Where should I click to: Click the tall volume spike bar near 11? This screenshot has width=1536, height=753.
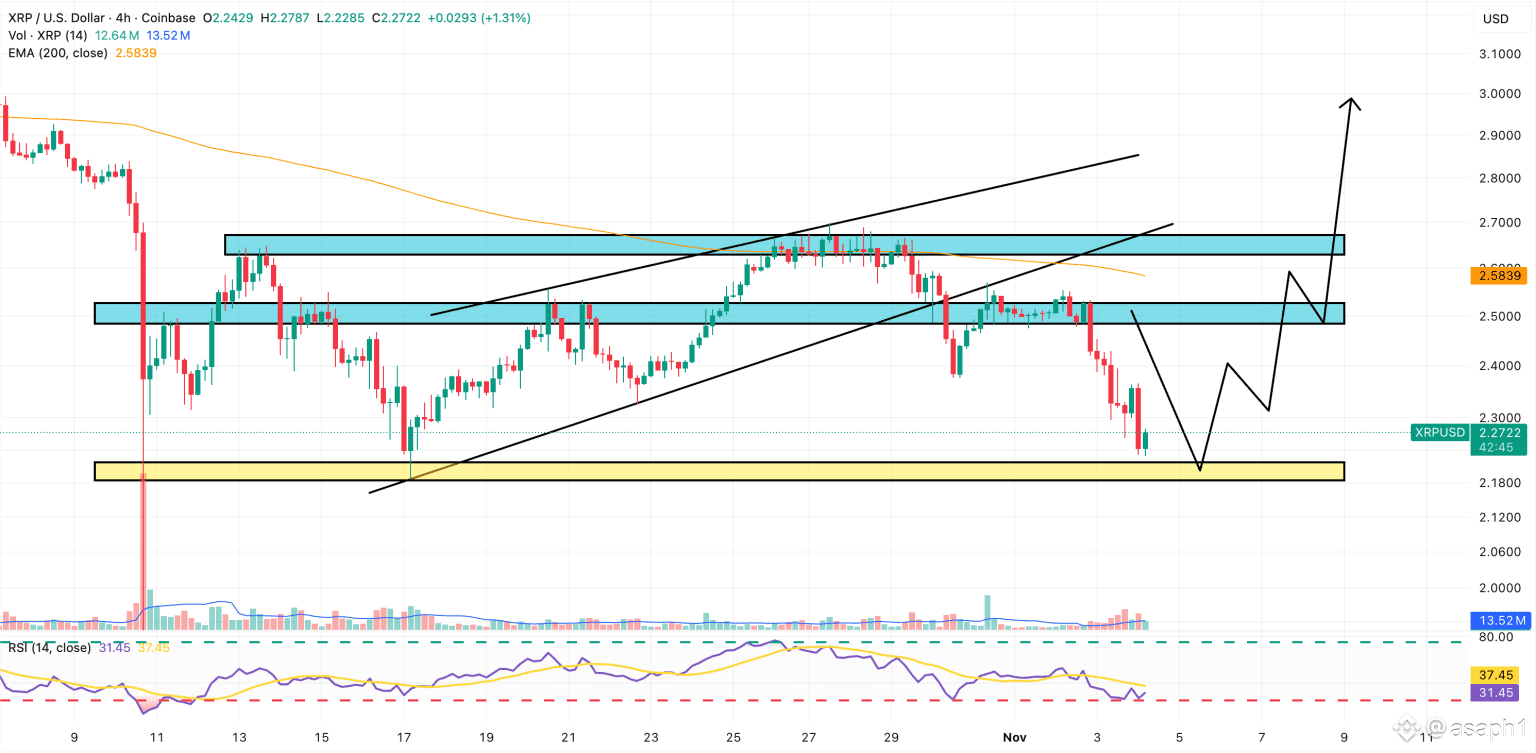143,551
